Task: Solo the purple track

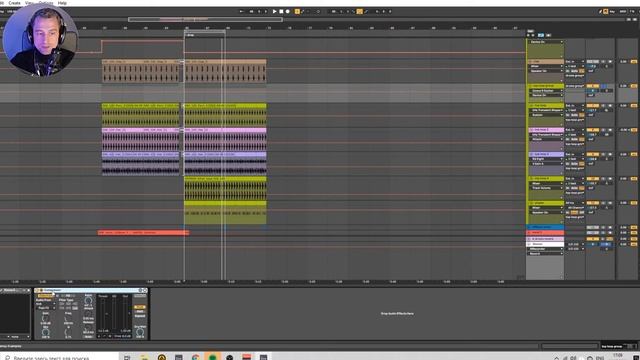Action: click(603, 154)
